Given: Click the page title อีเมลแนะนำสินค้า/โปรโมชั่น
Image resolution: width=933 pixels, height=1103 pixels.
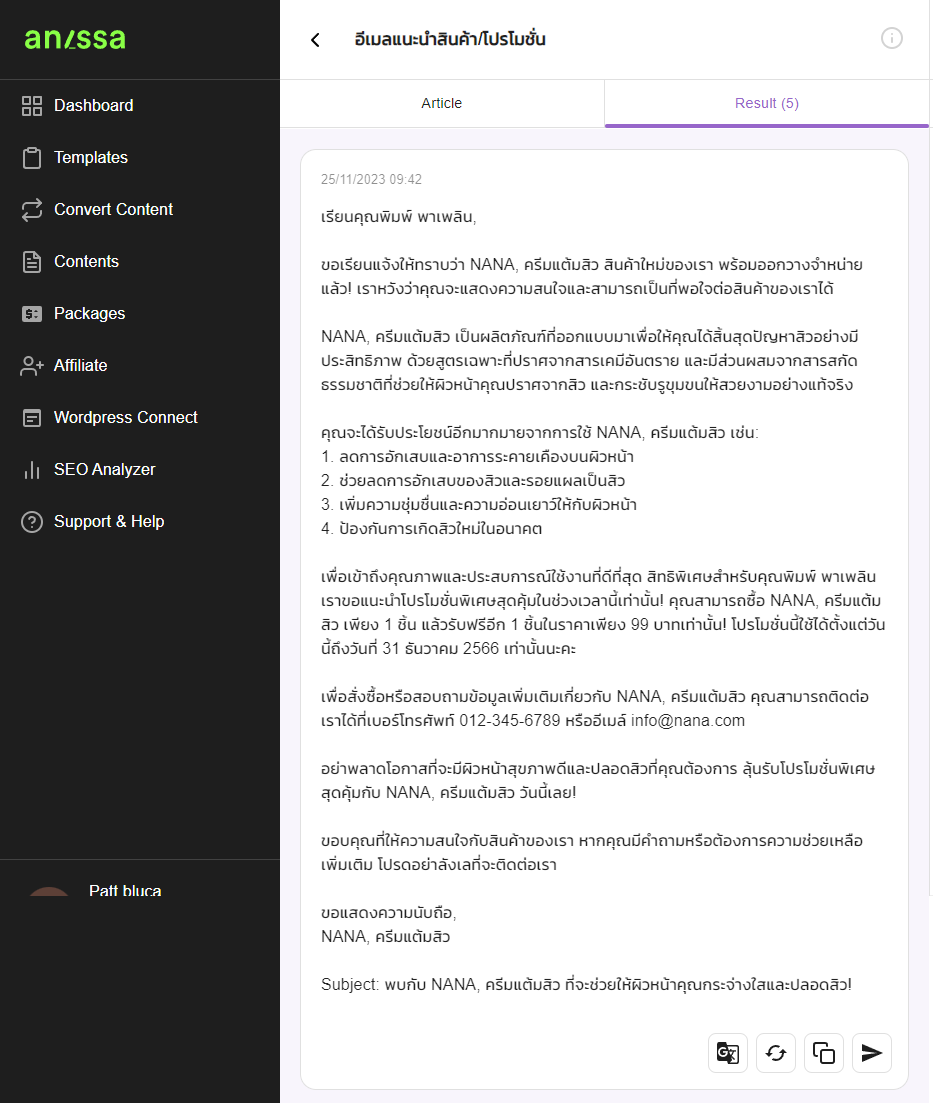Looking at the screenshot, I should pyautogui.click(x=450, y=39).
